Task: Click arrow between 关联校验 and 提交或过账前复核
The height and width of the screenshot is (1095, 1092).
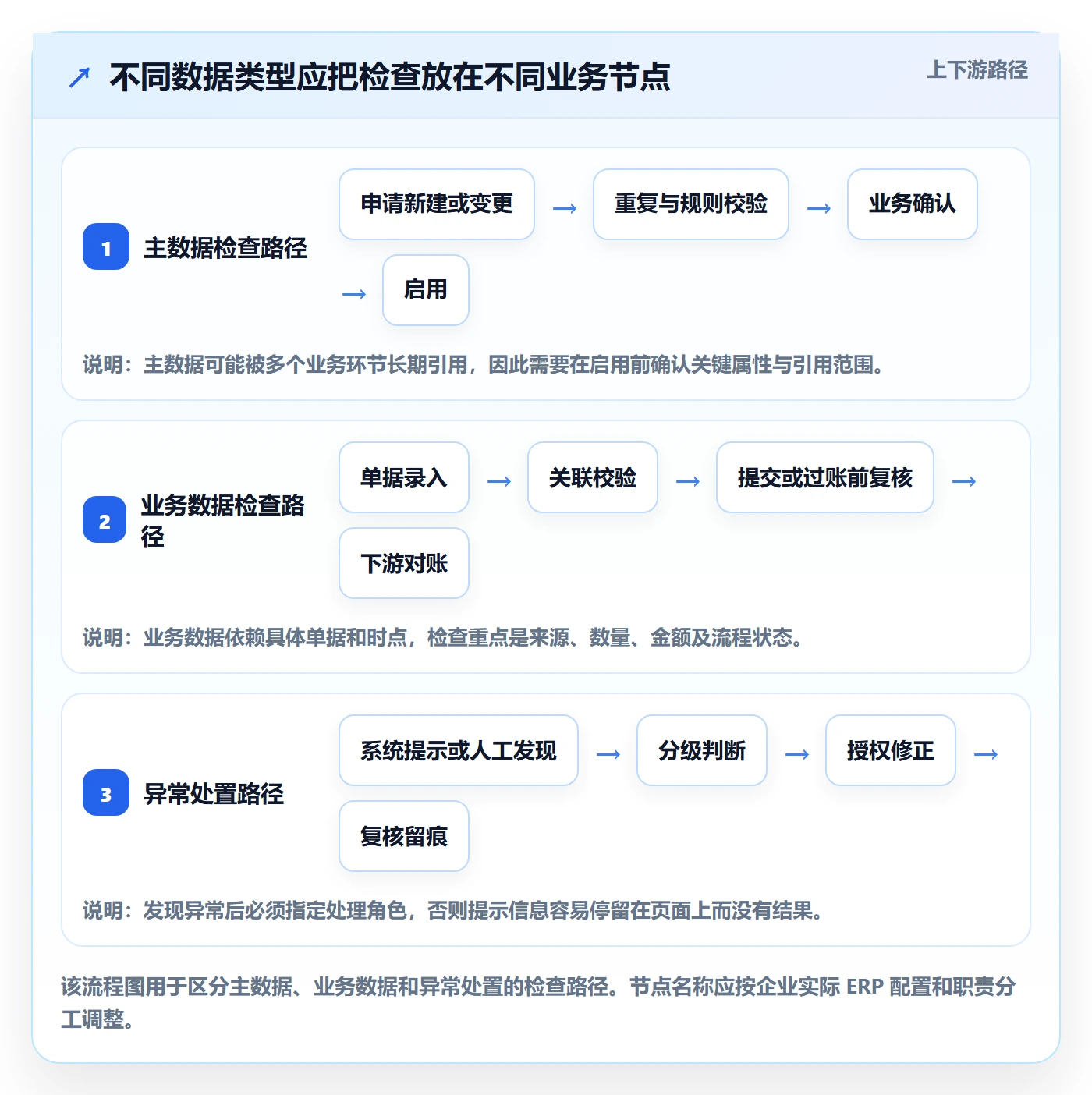Action: [x=688, y=481]
